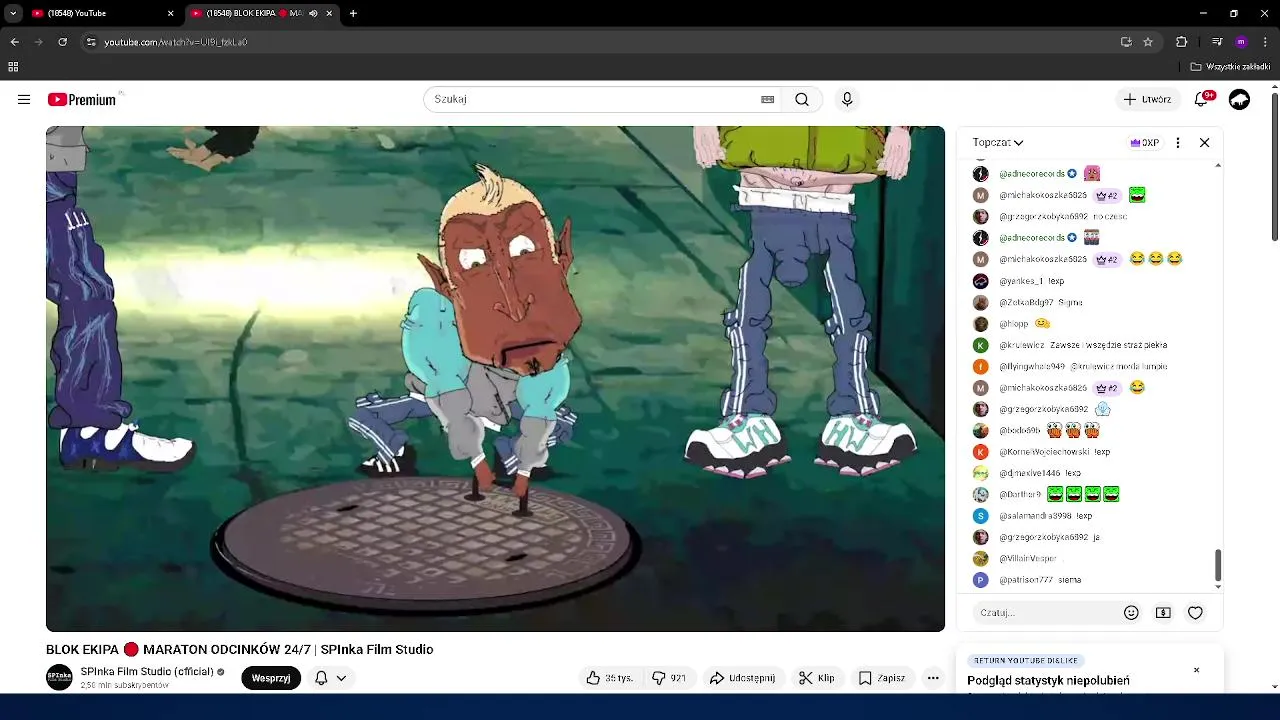
Task: Open the notifications bell with the 9+ badge
Action: [x=1203, y=99]
